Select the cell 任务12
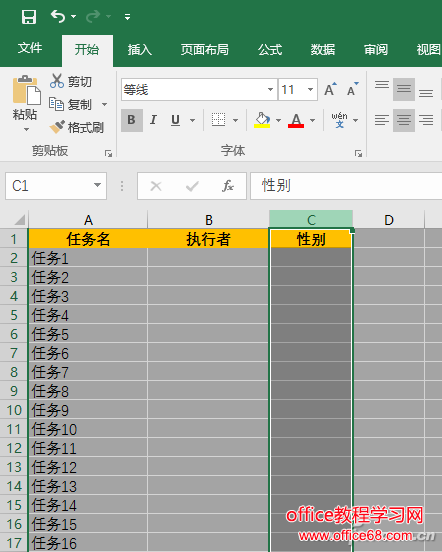Screen dimensions: 442x552 click(x=88, y=467)
